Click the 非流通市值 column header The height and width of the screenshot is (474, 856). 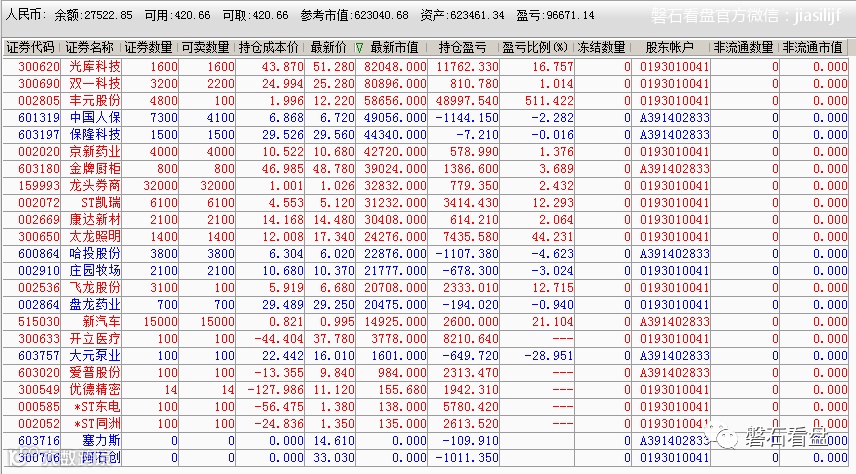[813, 48]
